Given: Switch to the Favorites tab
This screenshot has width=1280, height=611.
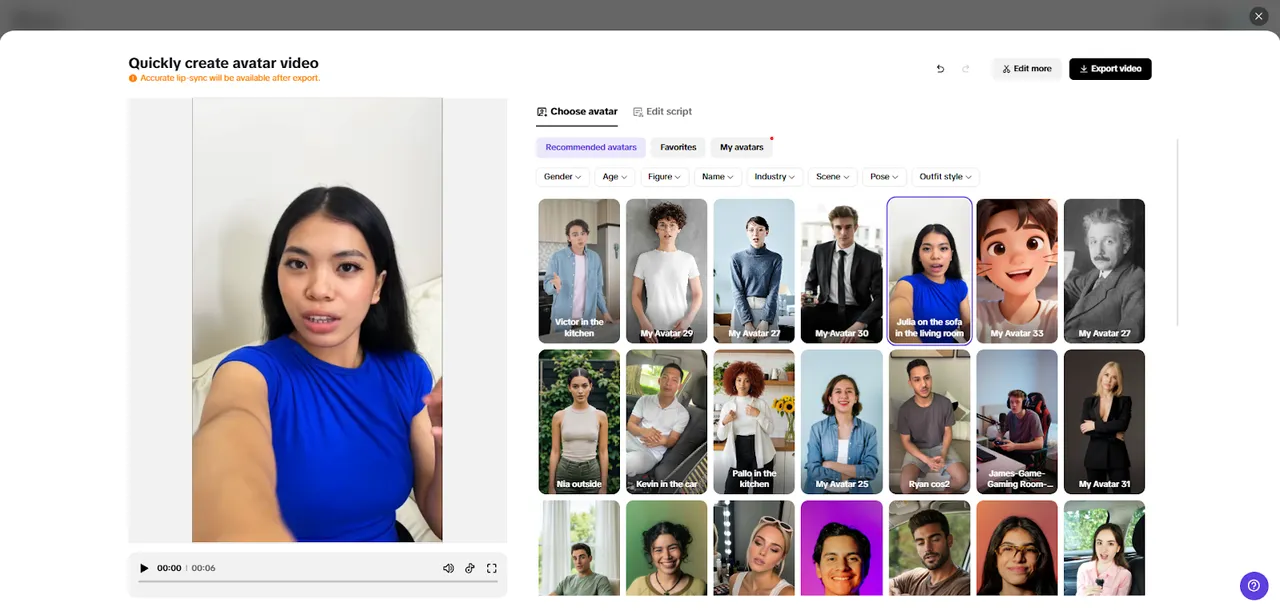Looking at the screenshot, I should [x=677, y=147].
